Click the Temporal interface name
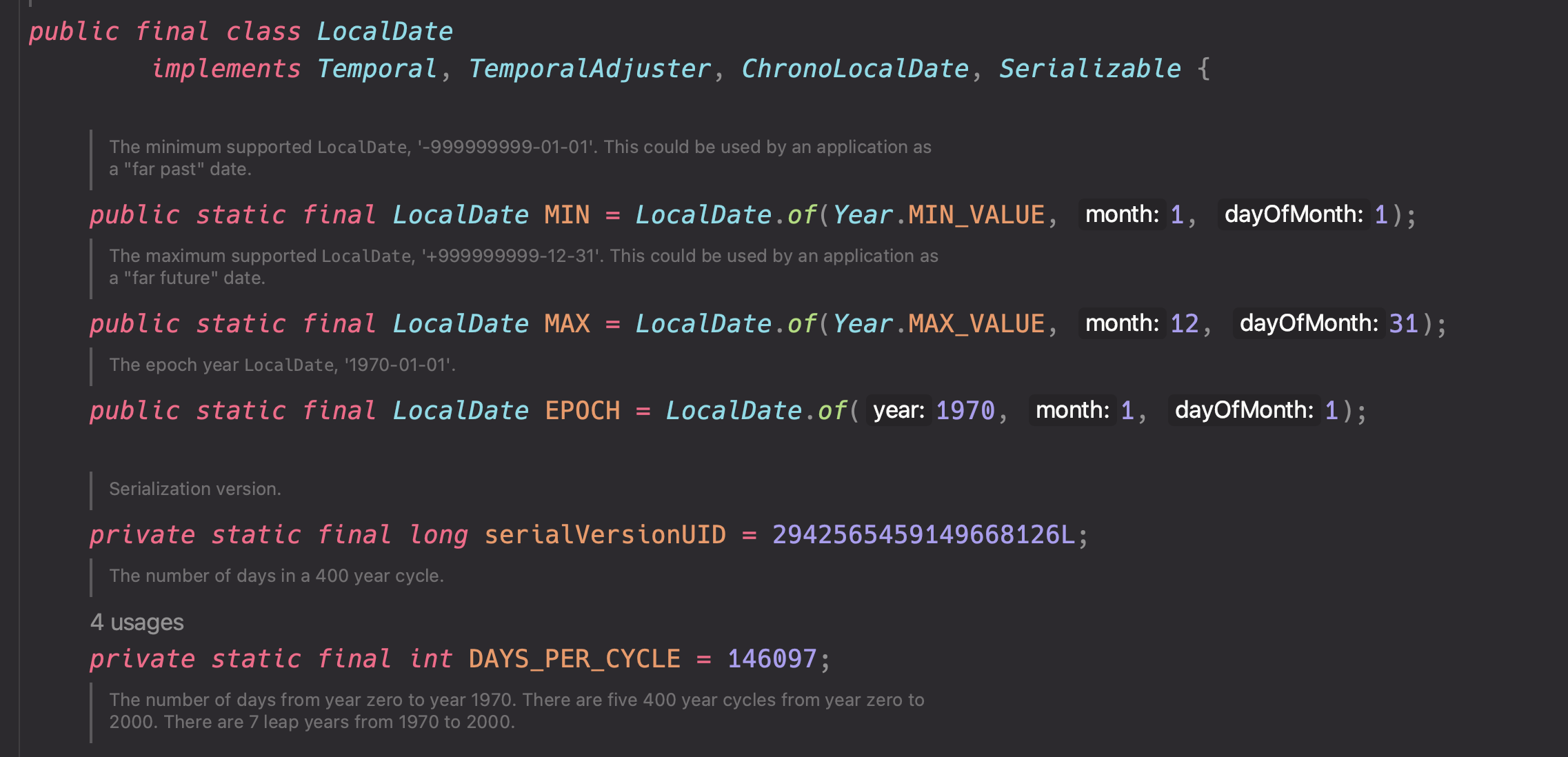The width and height of the screenshot is (1568, 757). (376, 69)
